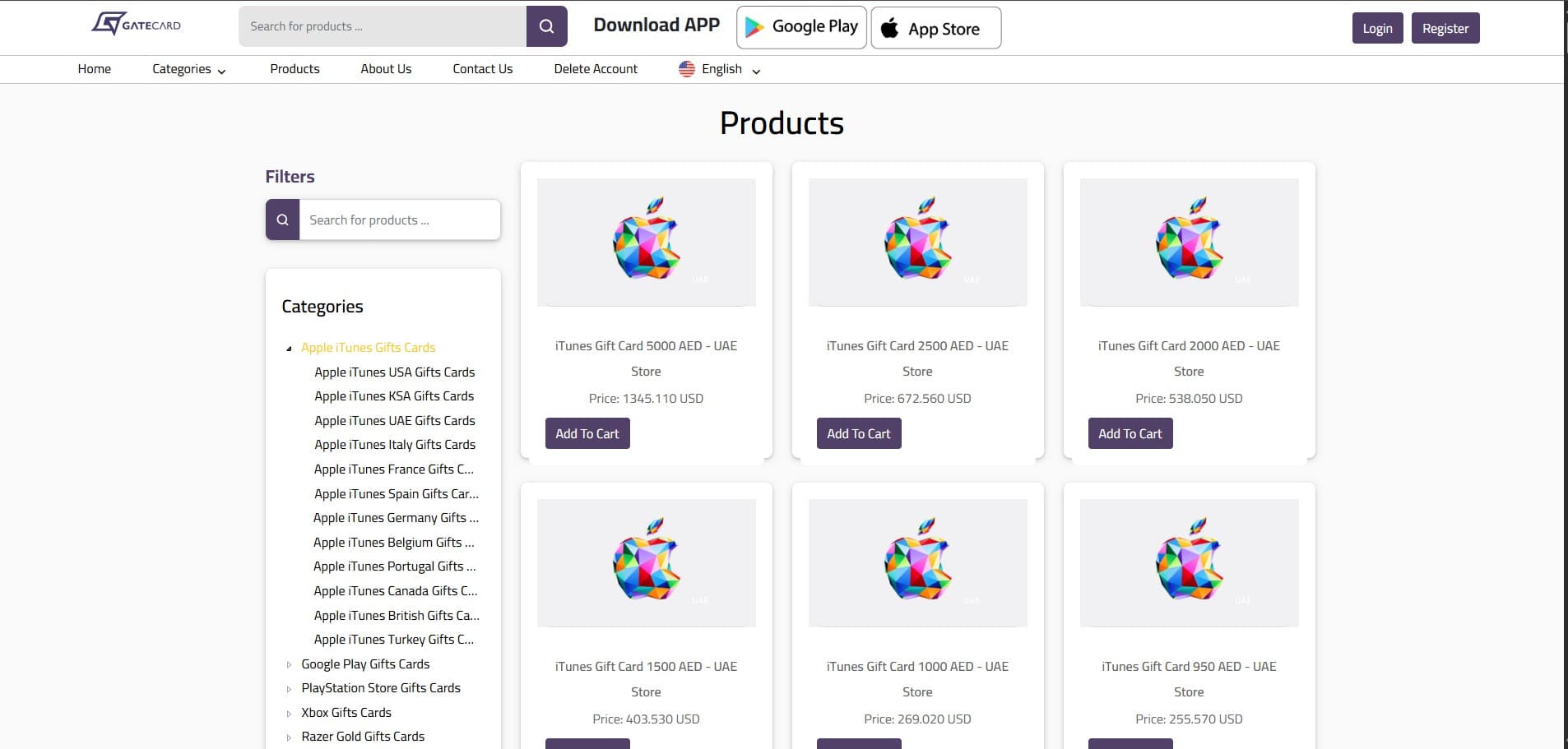Select Apple iTunes Italy Gifts Cards

pyautogui.click(x=395, y=445)
